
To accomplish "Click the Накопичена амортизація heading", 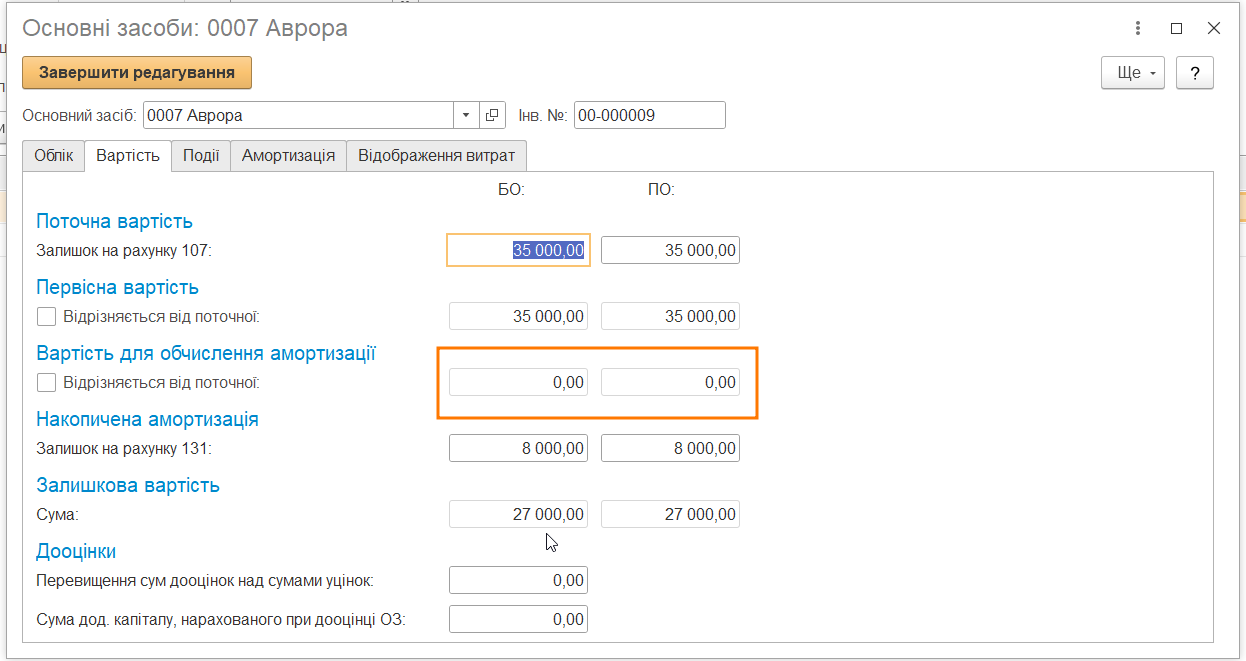I will (x=147, y=419).
